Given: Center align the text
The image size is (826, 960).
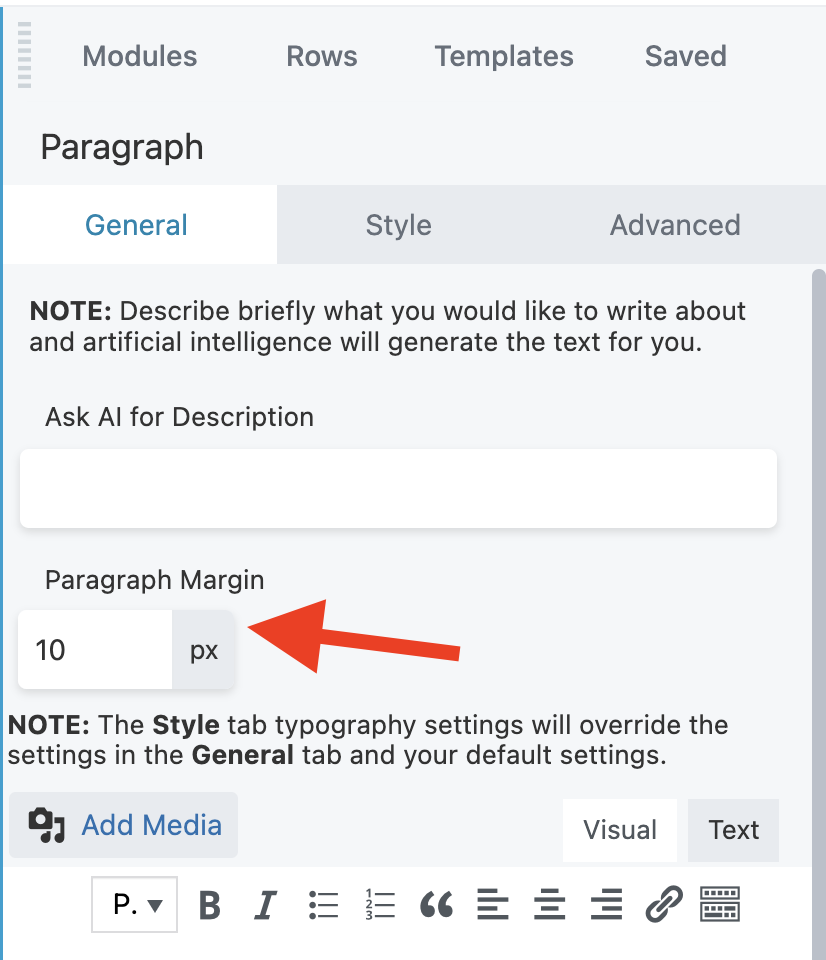Looking at the screenshot, I should click(x=549, y=905).
